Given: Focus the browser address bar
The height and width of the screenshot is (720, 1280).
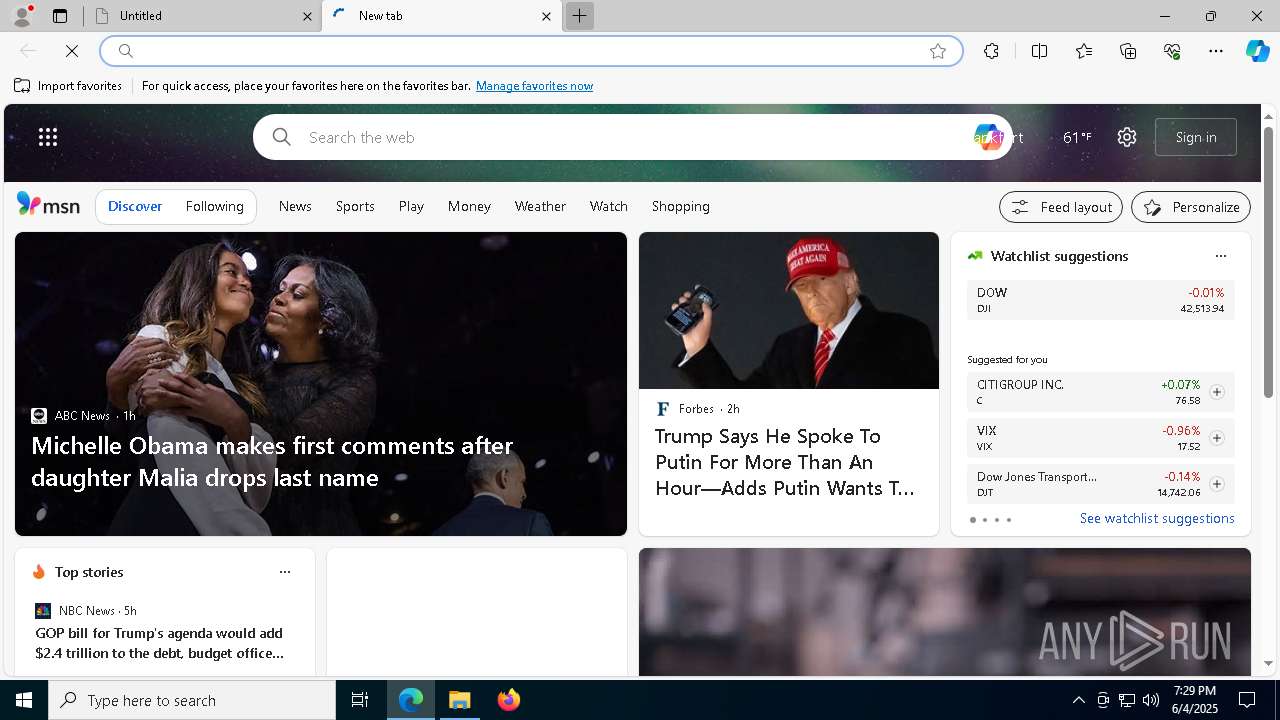Looking at the screenshot, I should pyautogui.click(x=530, y=51).
